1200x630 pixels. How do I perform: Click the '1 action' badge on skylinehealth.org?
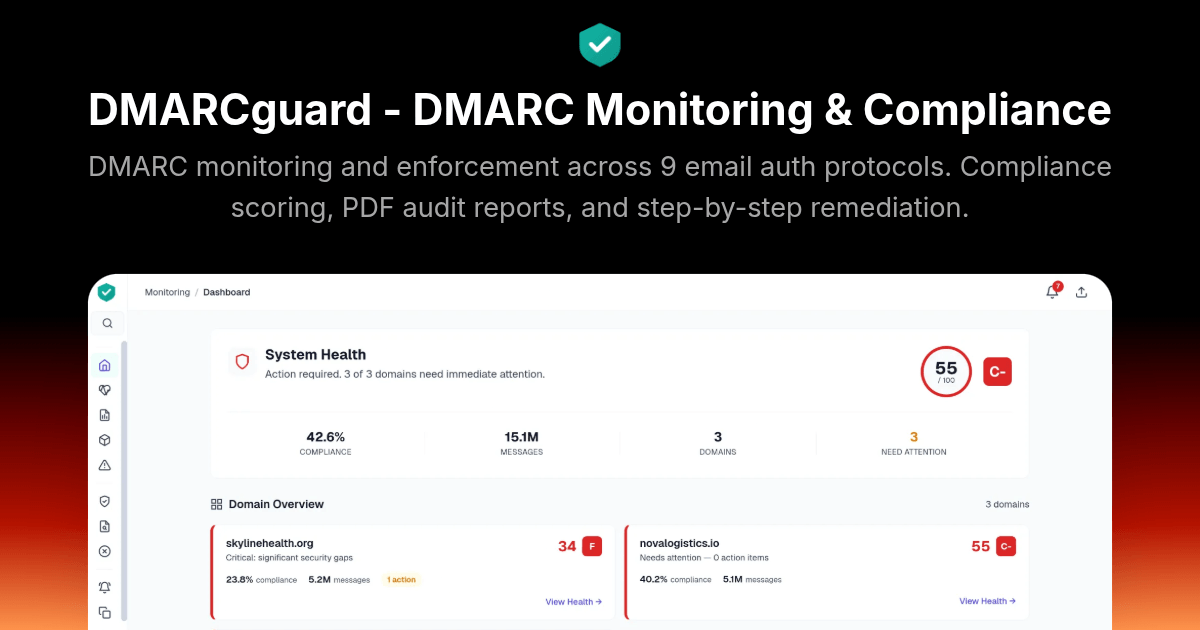pos(401,579)
